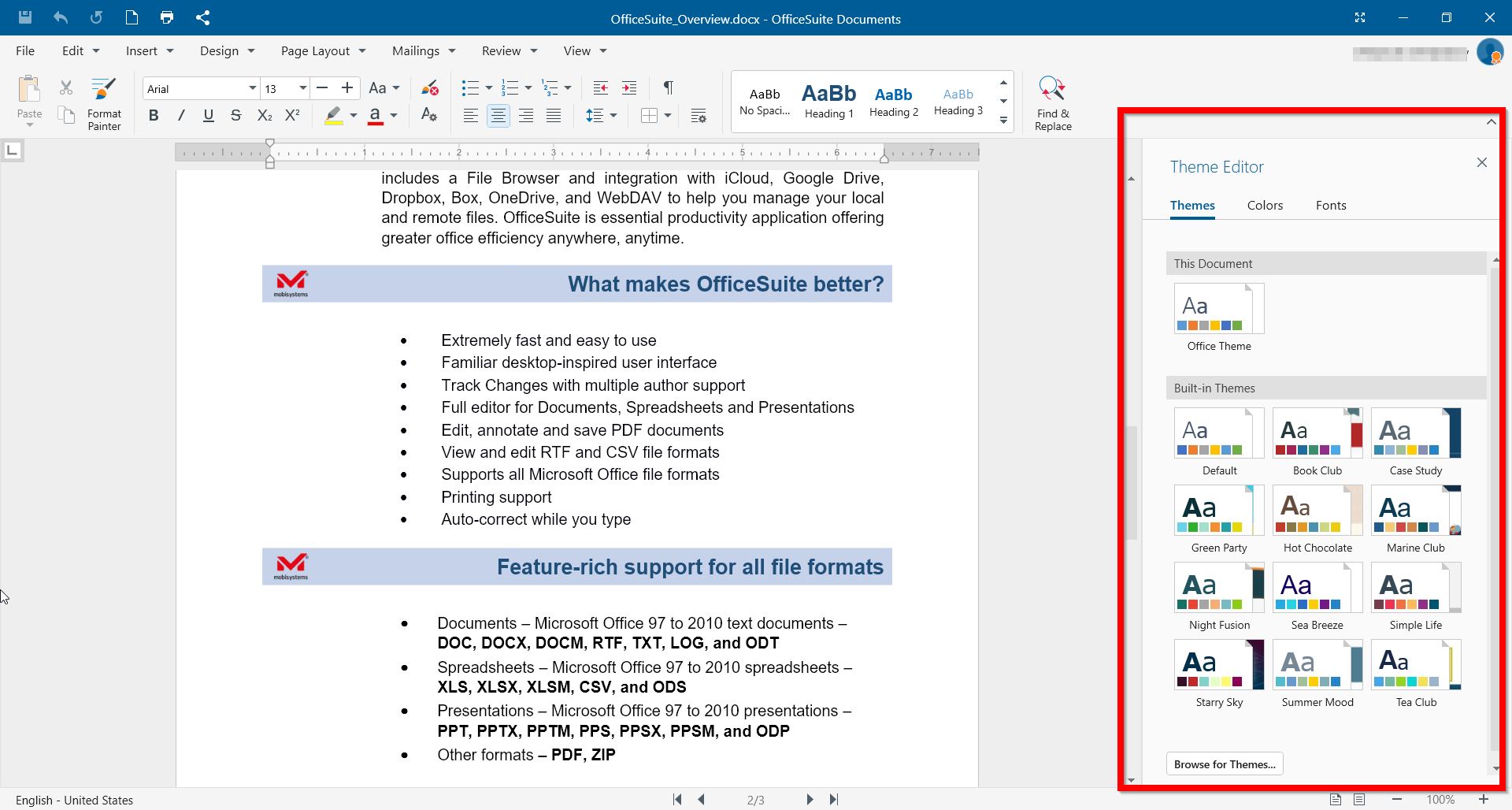Apply the Heading 1 style
Viewport: 1512px width, 810px height.
tap(828, 101)
